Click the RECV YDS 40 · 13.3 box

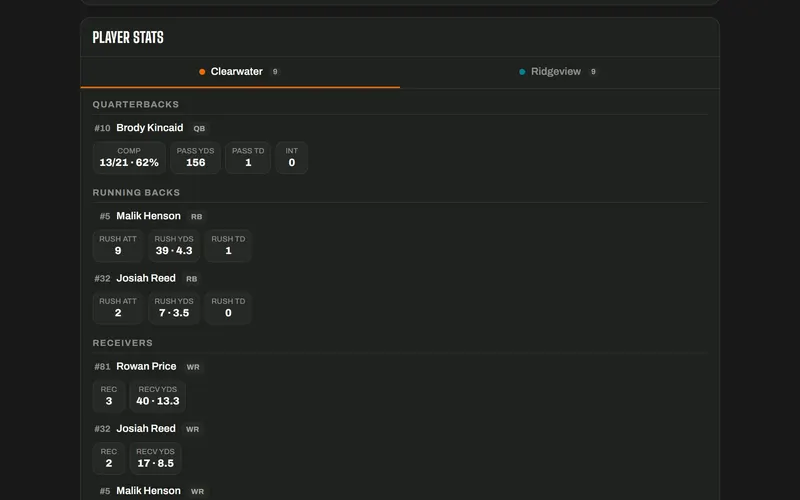point(158,396)
